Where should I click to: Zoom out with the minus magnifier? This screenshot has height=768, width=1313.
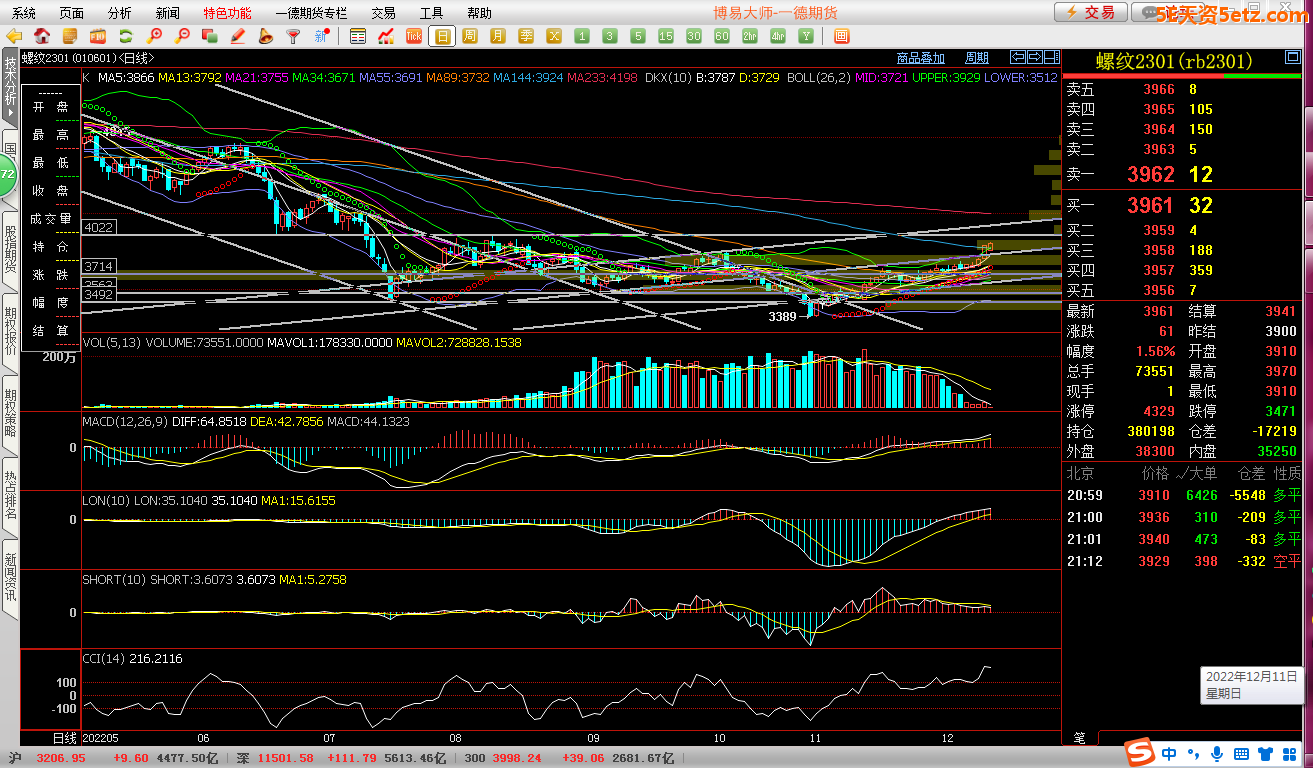click(181, 36)
